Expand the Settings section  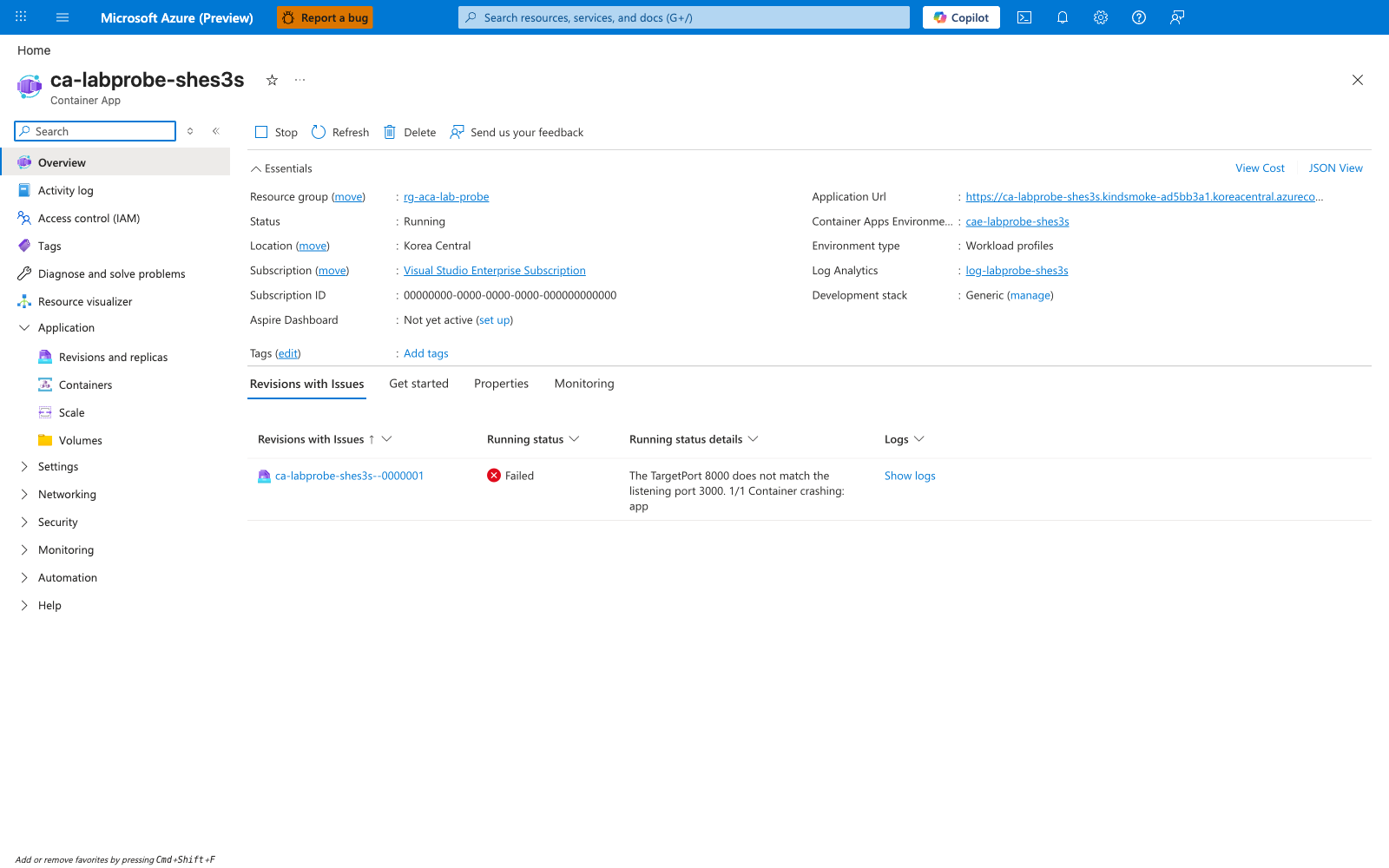tap(24, 466)
